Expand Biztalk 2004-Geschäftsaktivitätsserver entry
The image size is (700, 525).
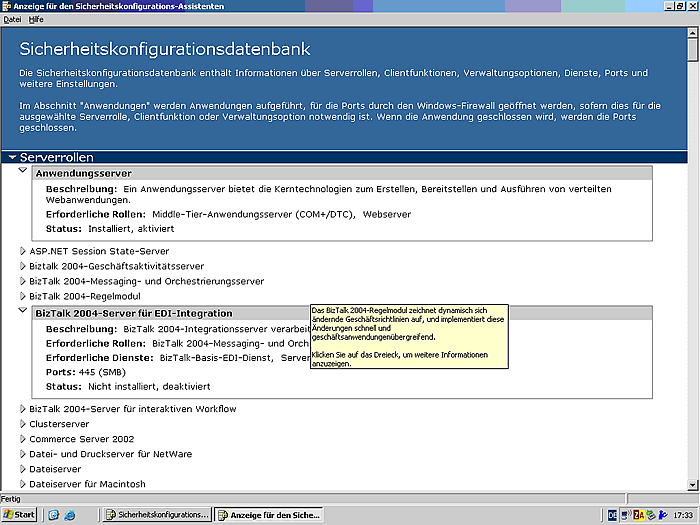23,267
